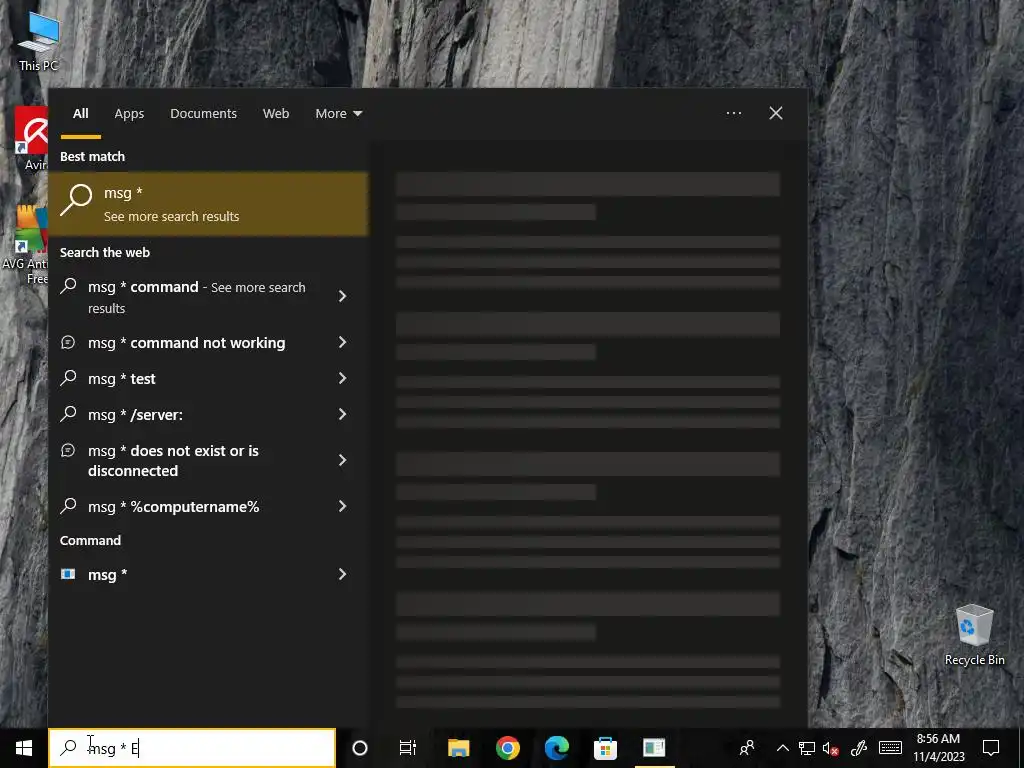Switch to the running app on taskbar

tap(654, 748)
